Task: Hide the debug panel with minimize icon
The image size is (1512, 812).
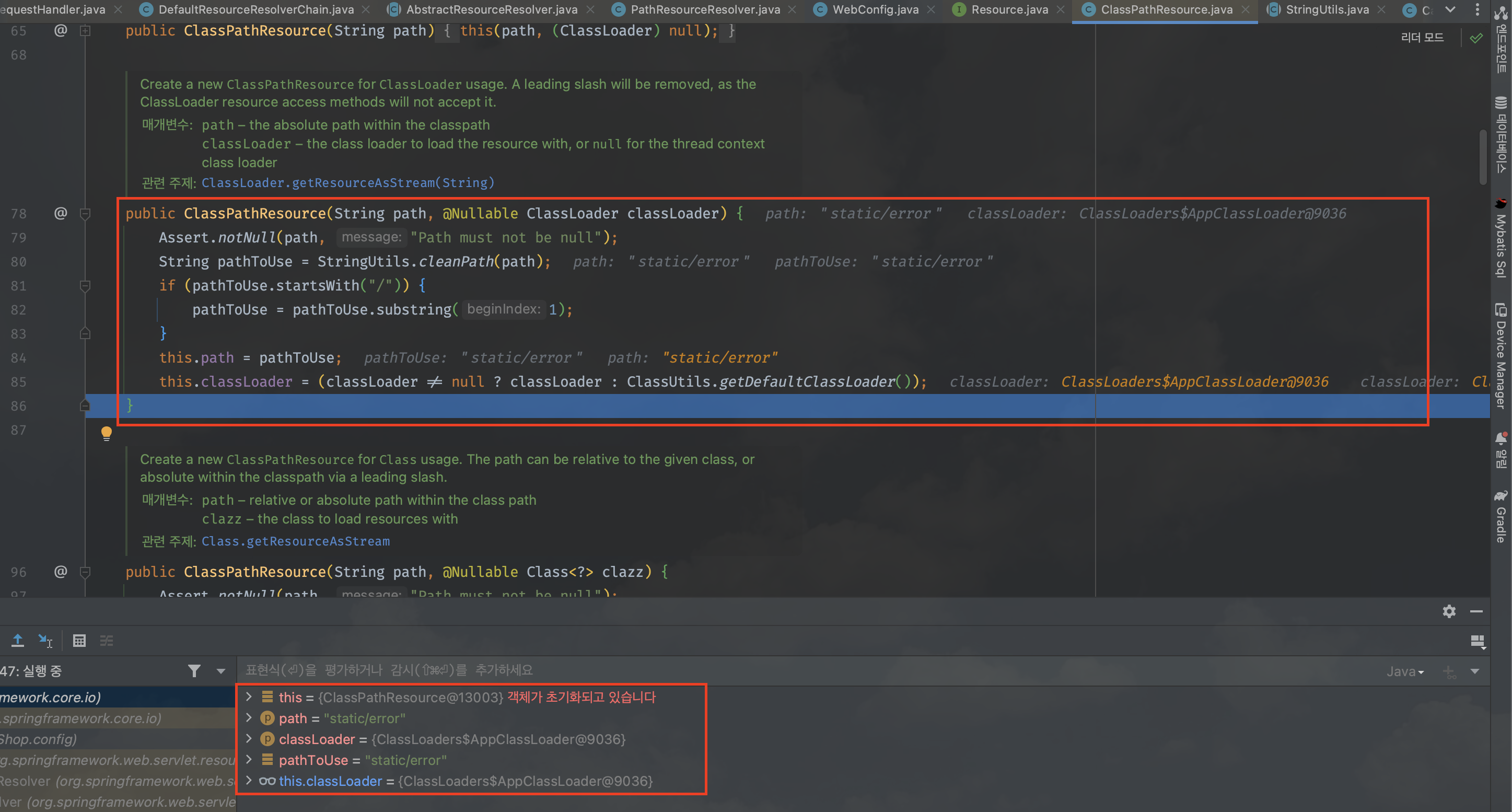Action: point(1477,611)
